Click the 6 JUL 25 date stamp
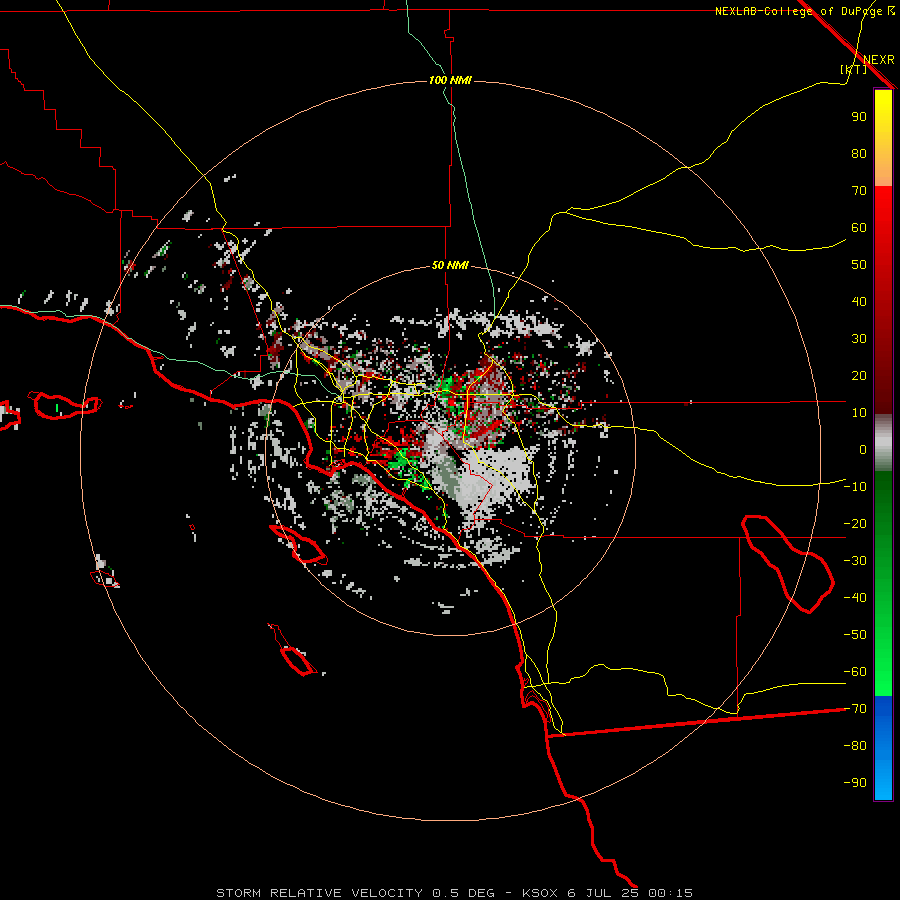 603,893
